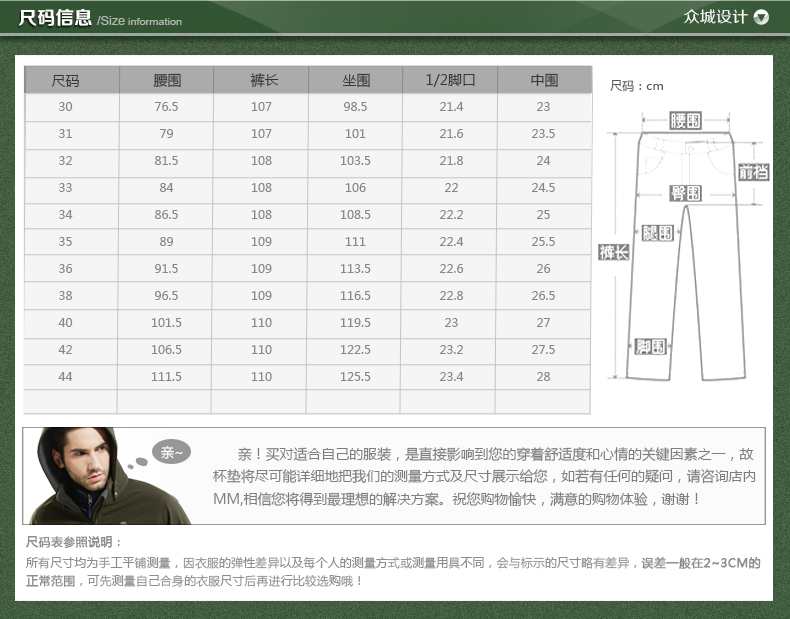
Task: Click waist value 79
Action: (x=166, y=133)
